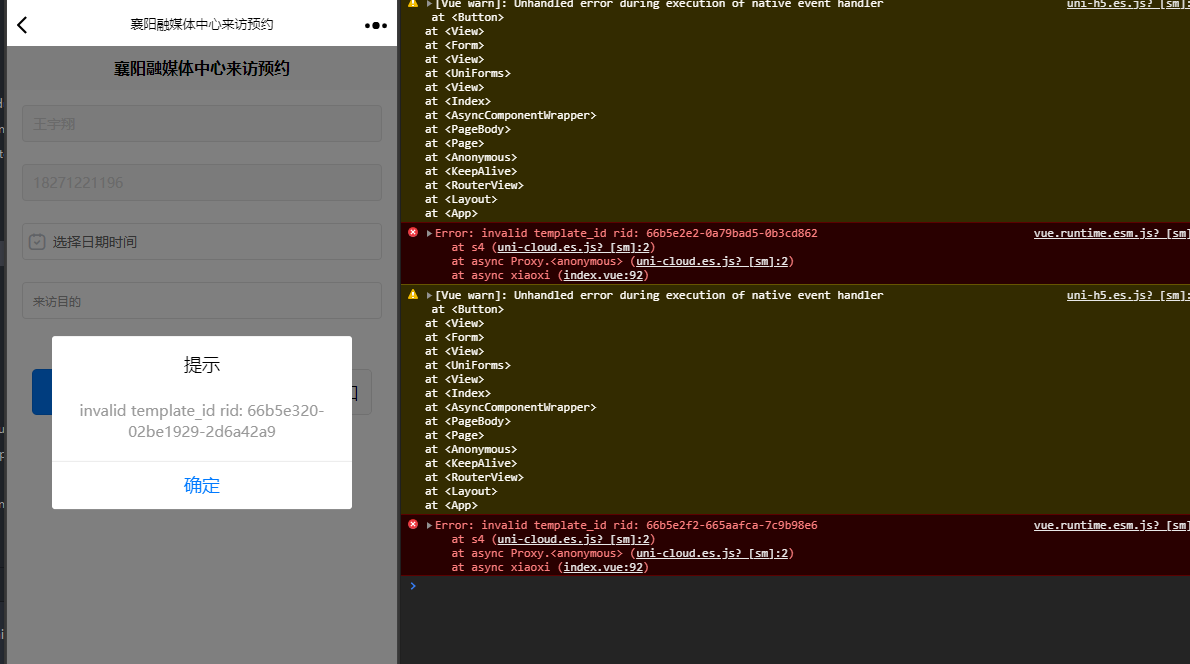The image size is (1190, 664).
Task: Open index.vue:92 link in first error
Action: (x=603, y=275)
